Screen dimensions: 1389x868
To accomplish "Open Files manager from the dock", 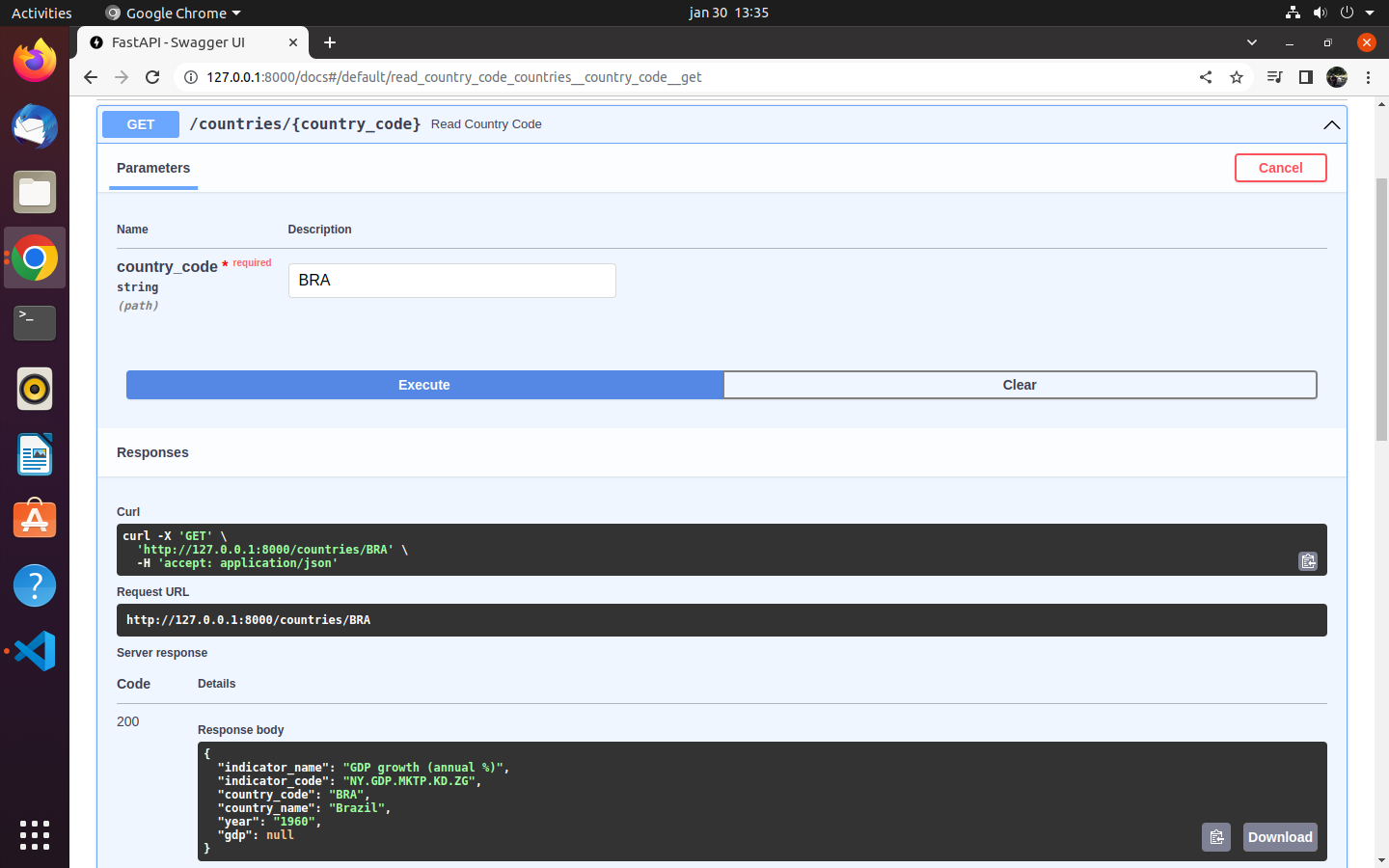I will (35, 192).
